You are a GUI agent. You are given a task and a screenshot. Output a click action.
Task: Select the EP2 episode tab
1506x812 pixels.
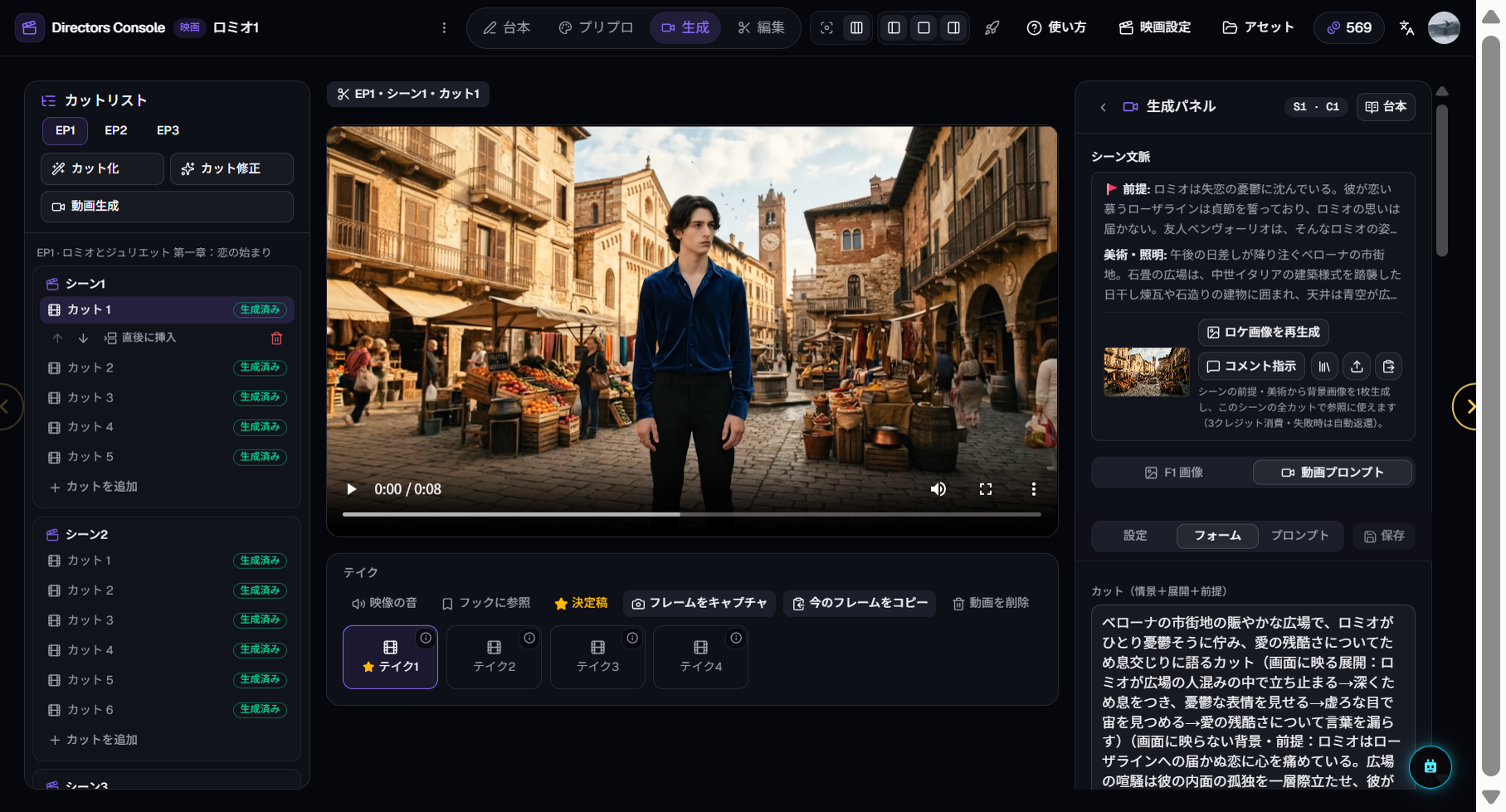pyautogui.click(x=116, y=130)
